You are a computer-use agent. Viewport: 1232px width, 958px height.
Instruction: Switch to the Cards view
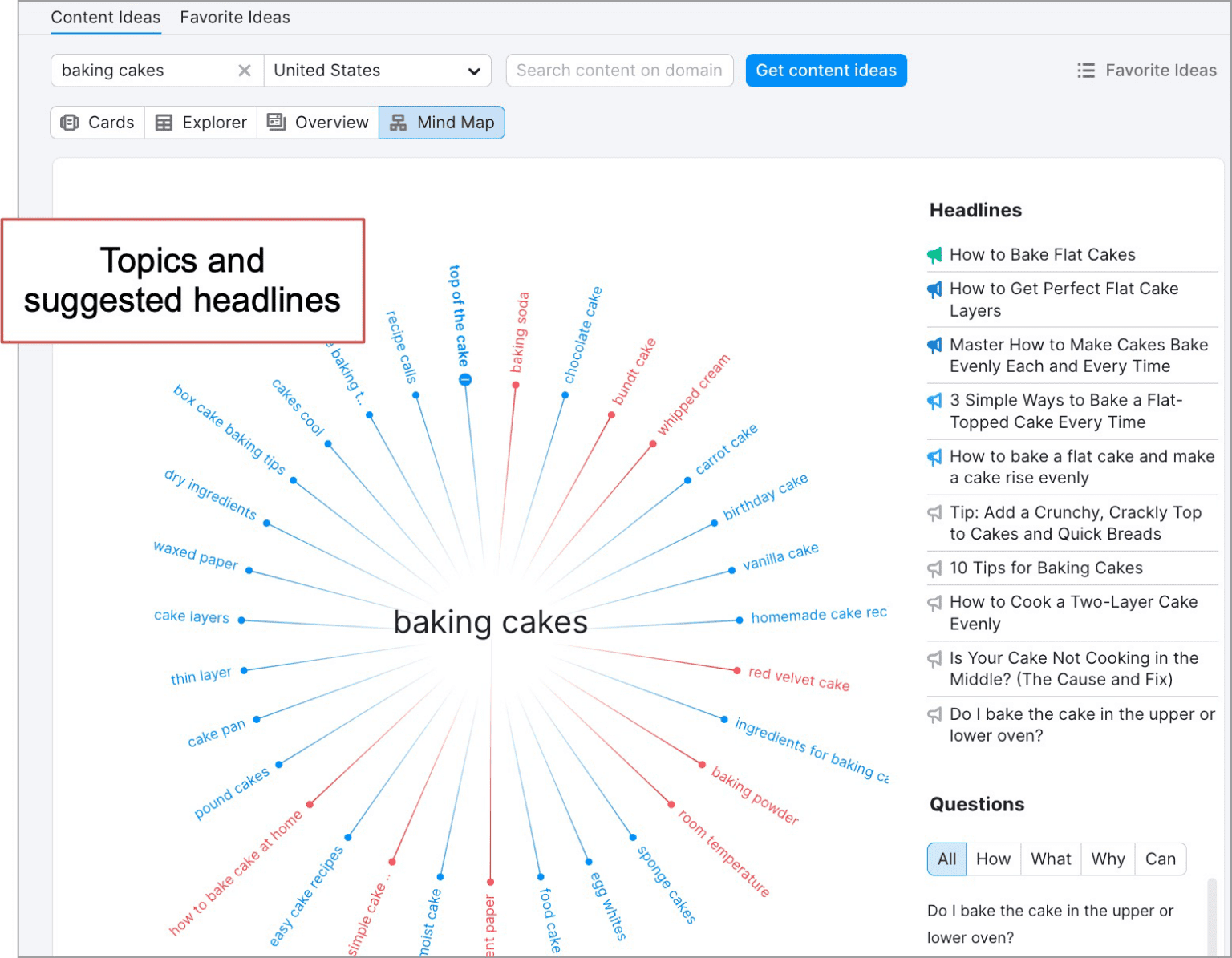tap(96, 122)
